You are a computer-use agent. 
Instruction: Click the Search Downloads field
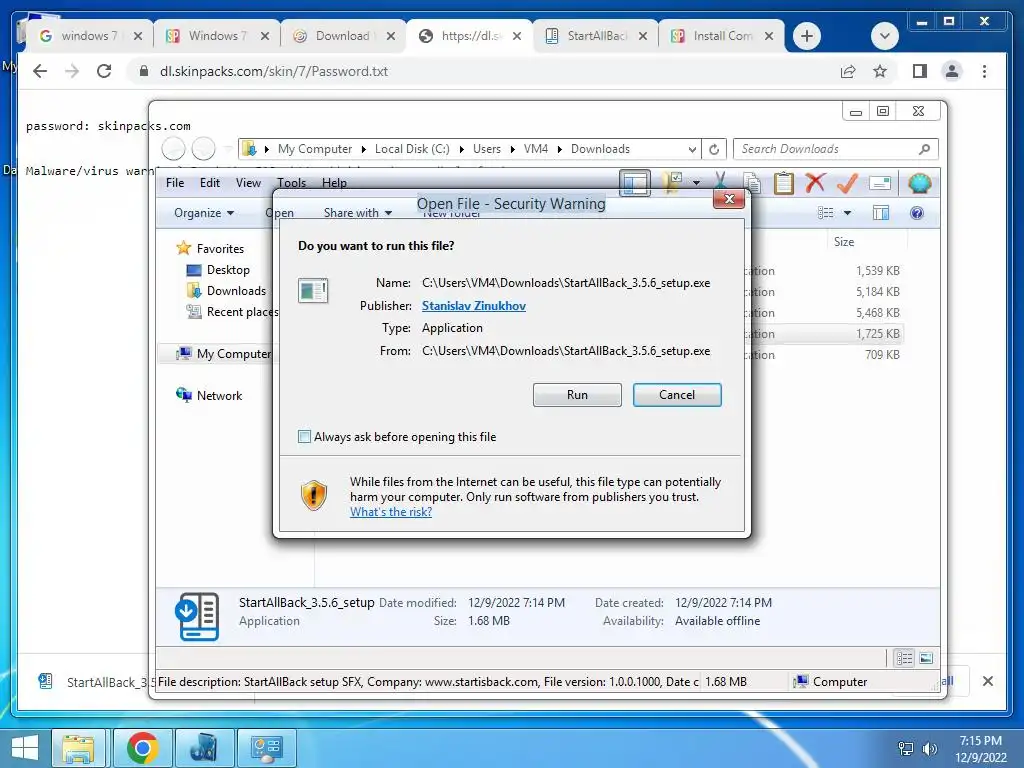[x=835, y=149]
